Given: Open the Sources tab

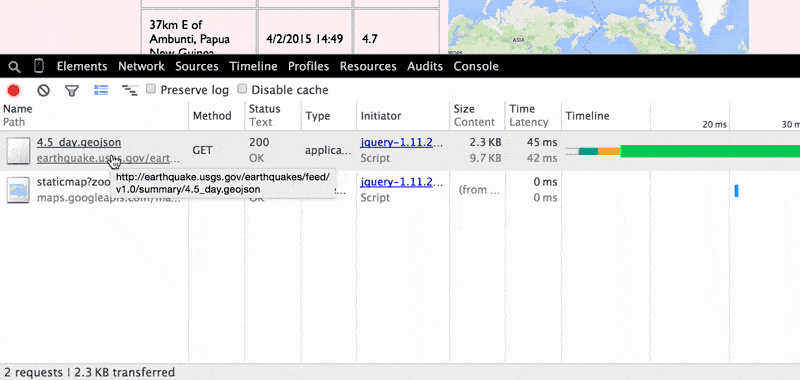Looking at the screenshot, I should tap(197, 66).
